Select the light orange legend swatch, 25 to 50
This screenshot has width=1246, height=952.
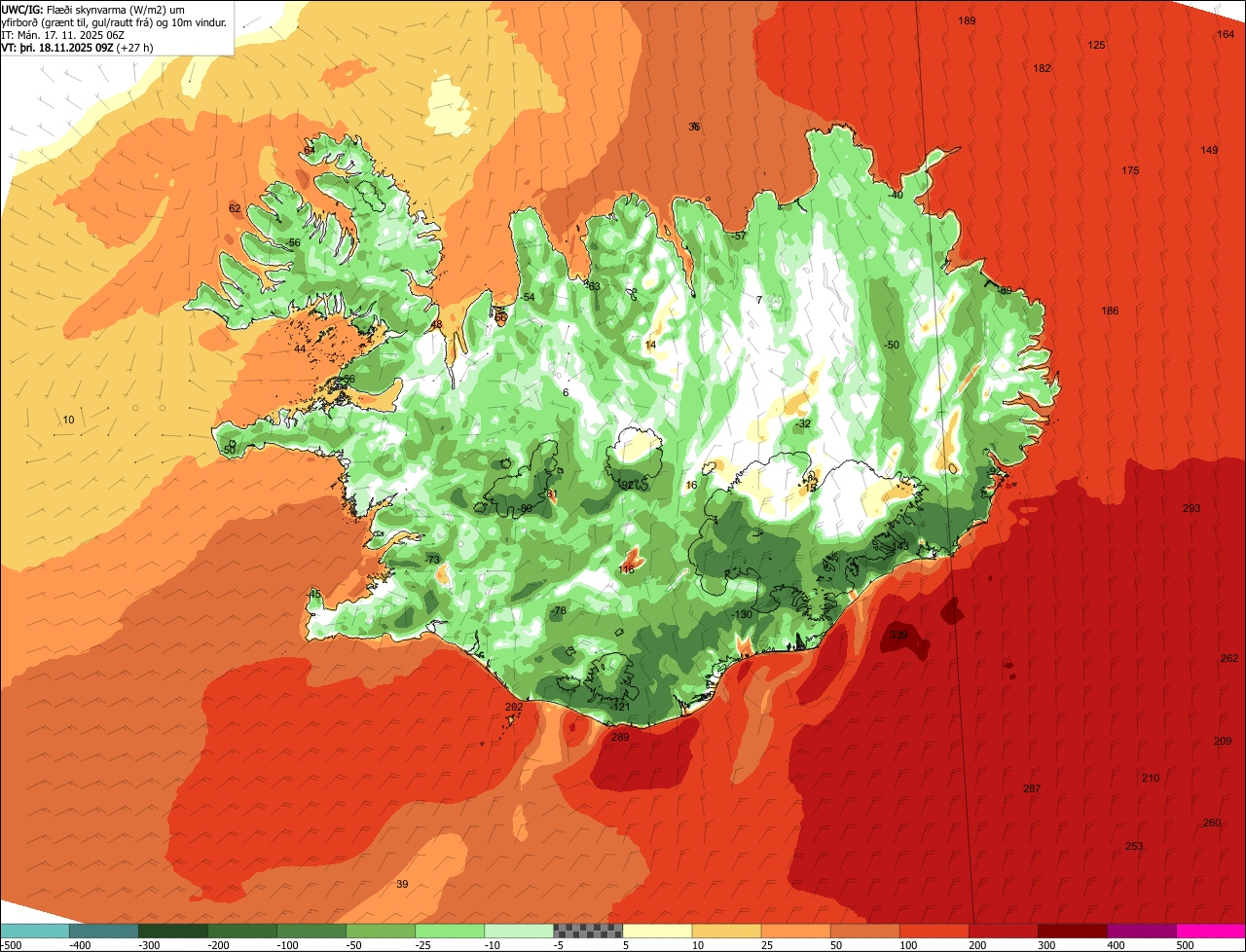coord(795,931)
